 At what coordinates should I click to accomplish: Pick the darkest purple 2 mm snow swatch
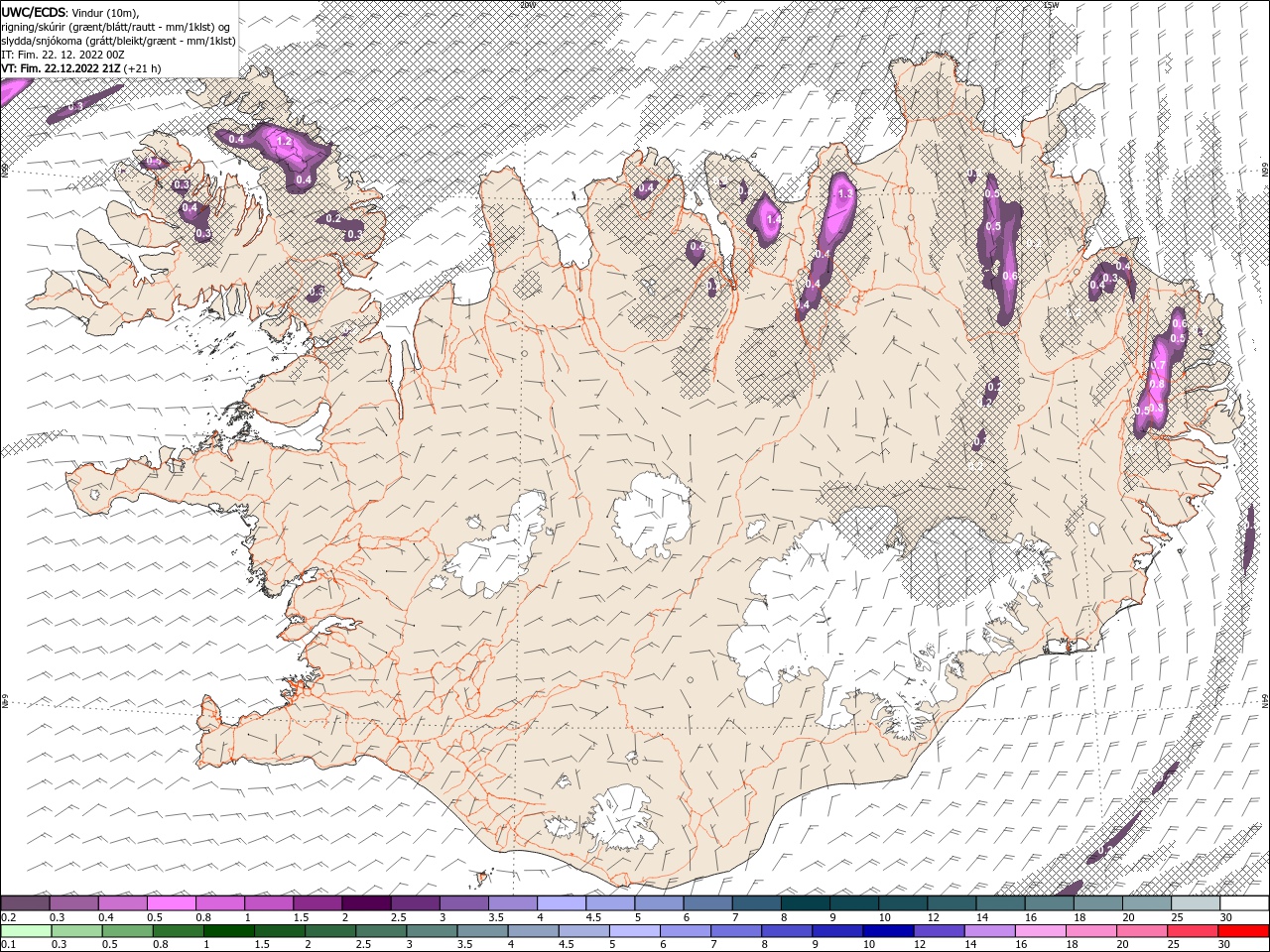point(366,903)
